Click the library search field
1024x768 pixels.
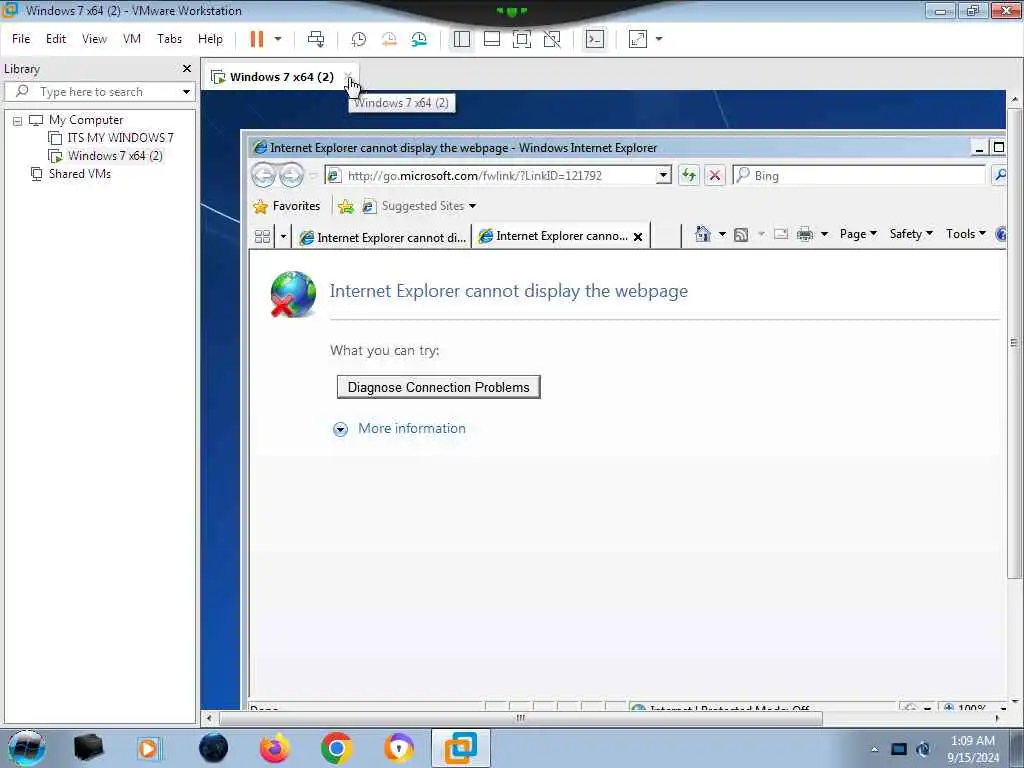click(98, 91)
